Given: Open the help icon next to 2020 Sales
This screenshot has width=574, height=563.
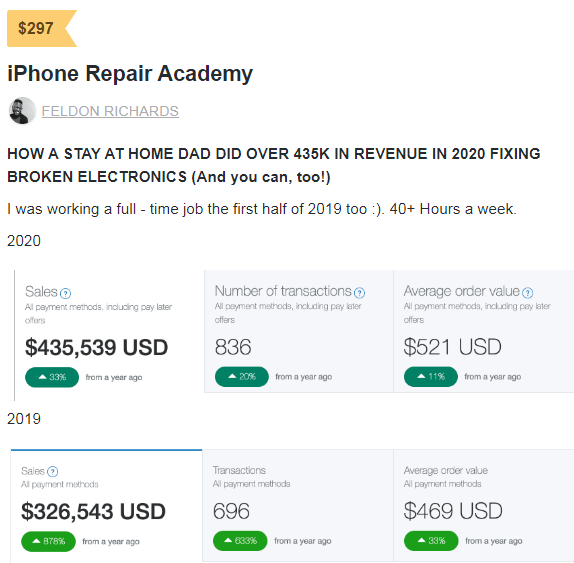Looking at the screenshot, I should [65, 294].
